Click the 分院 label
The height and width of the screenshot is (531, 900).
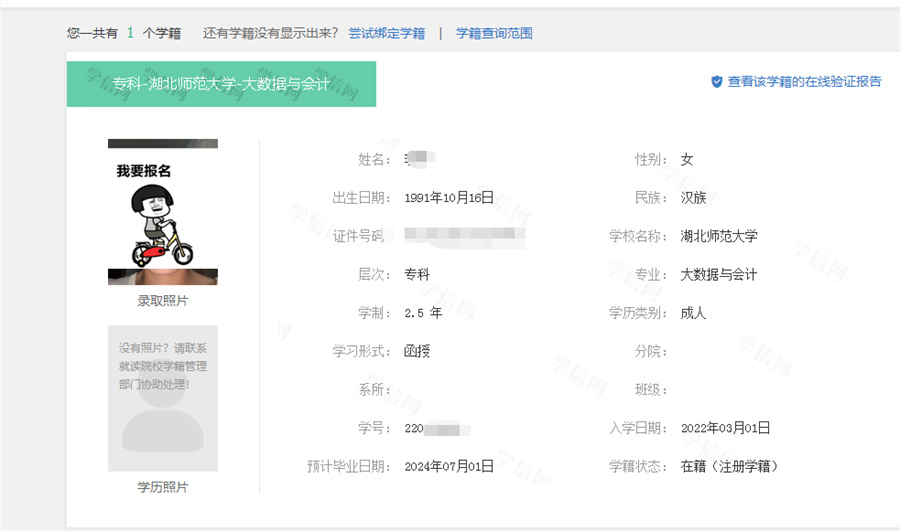pos(651,351)
